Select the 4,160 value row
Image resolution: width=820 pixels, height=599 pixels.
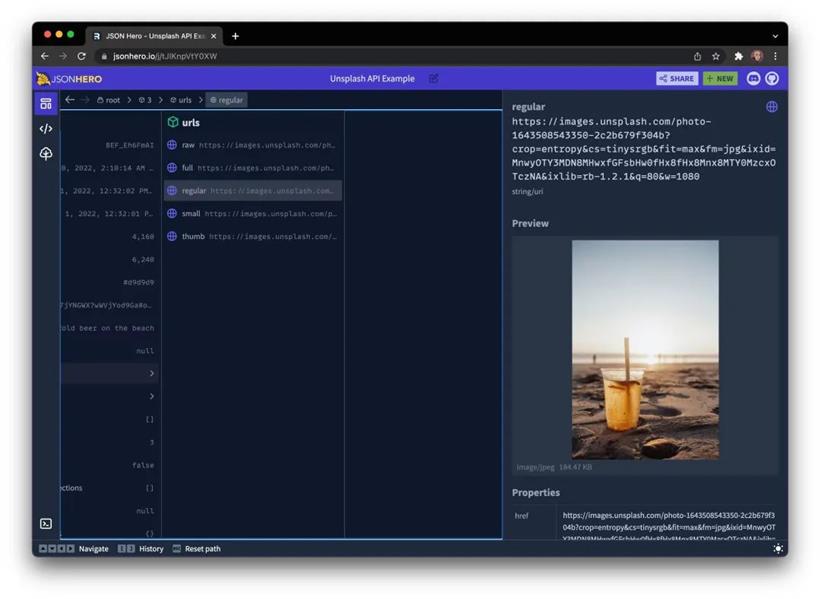tap(110, 236)
